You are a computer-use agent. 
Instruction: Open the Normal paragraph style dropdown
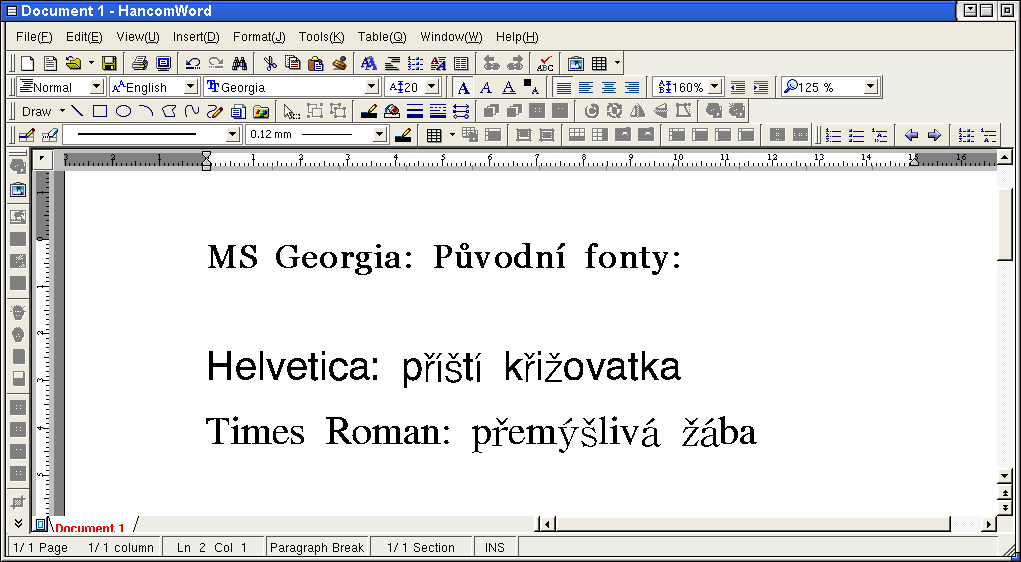(x=97, y=87)
